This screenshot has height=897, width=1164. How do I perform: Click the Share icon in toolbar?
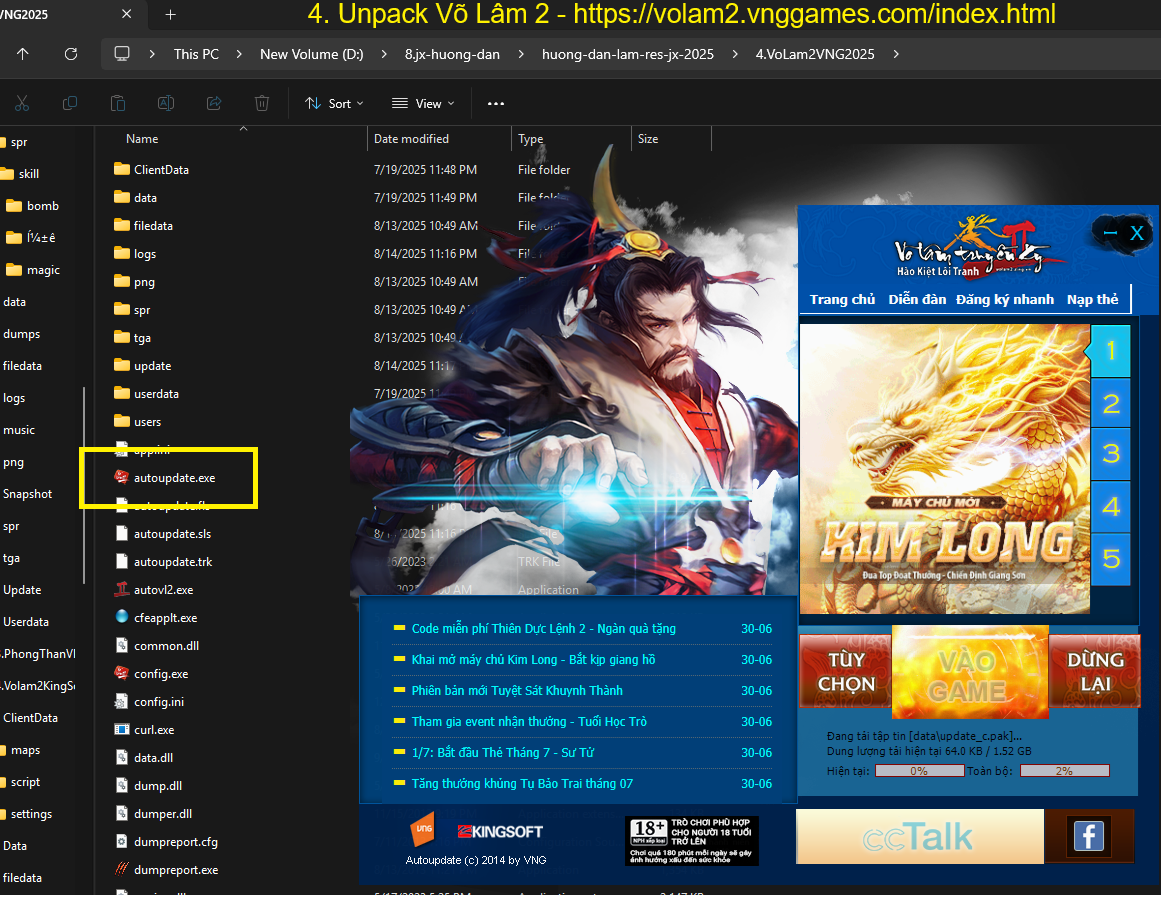pos(214,103)
